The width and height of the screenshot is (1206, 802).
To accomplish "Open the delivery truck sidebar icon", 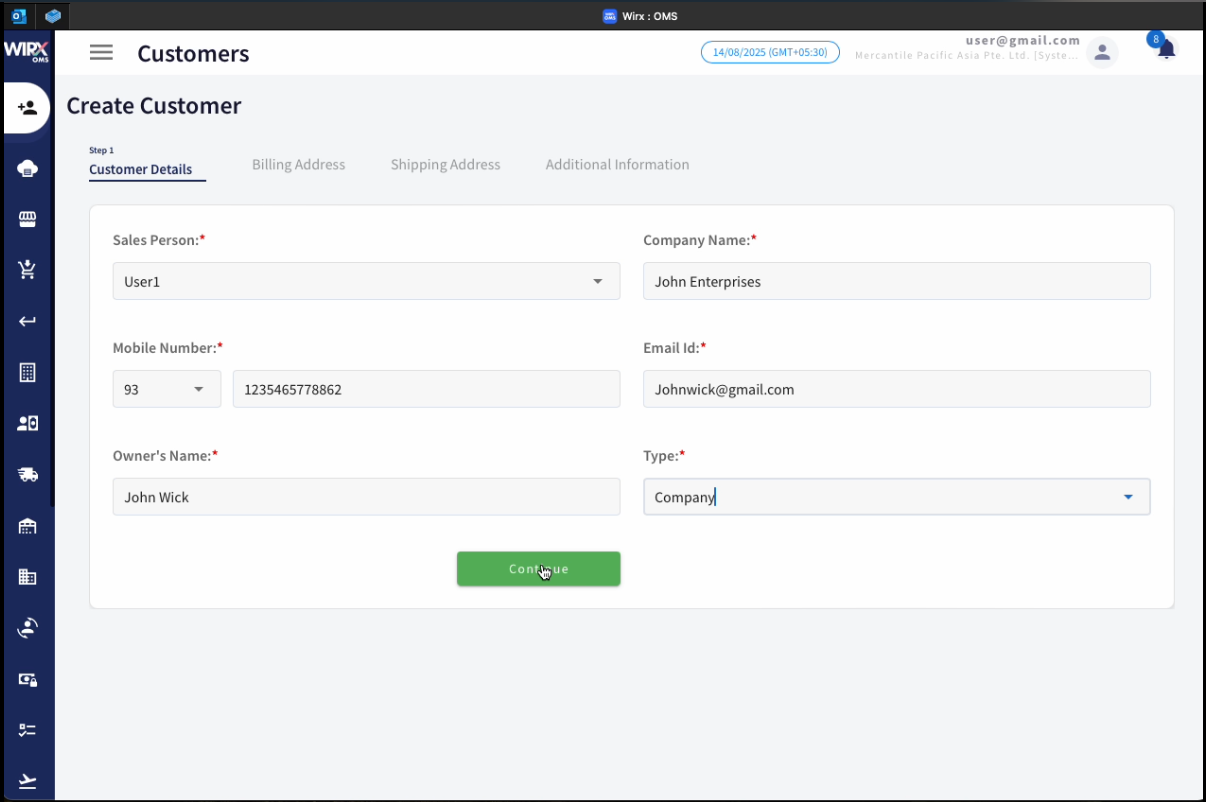I will tap(28, 474).
